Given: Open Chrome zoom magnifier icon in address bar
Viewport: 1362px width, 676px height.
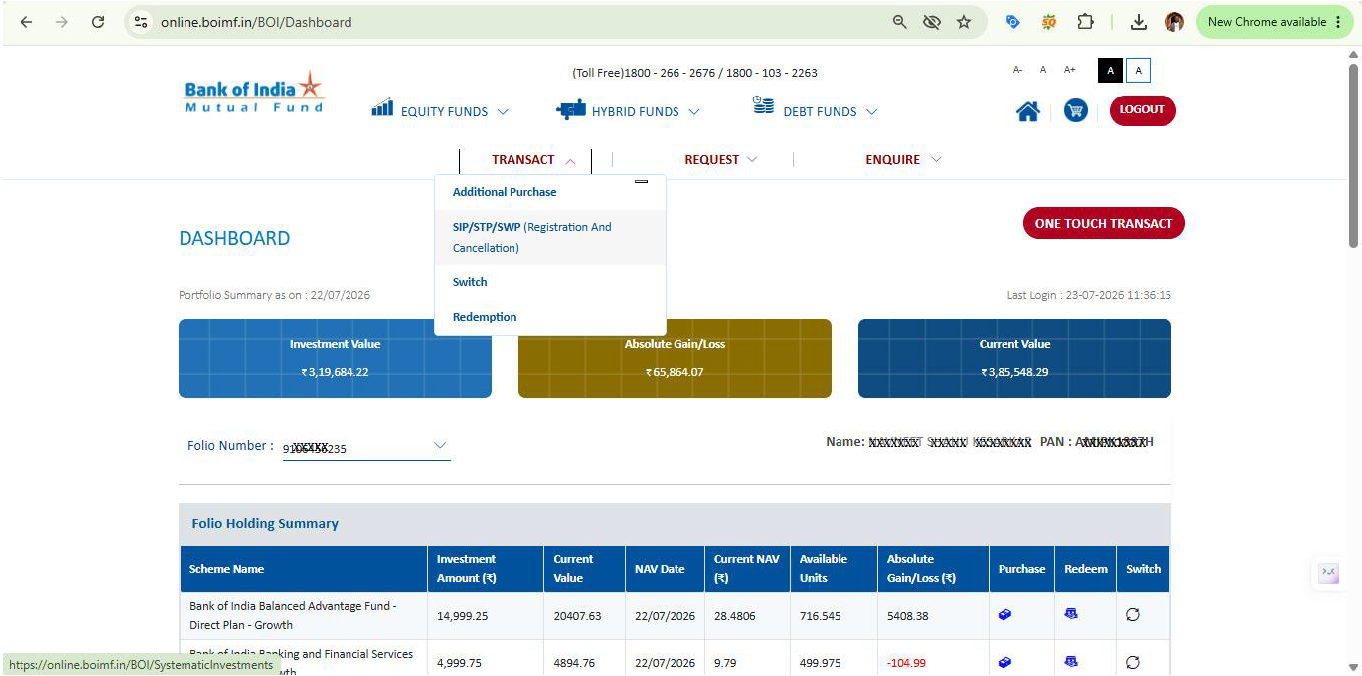Looking at the screenshot, I should pos(900,22).
